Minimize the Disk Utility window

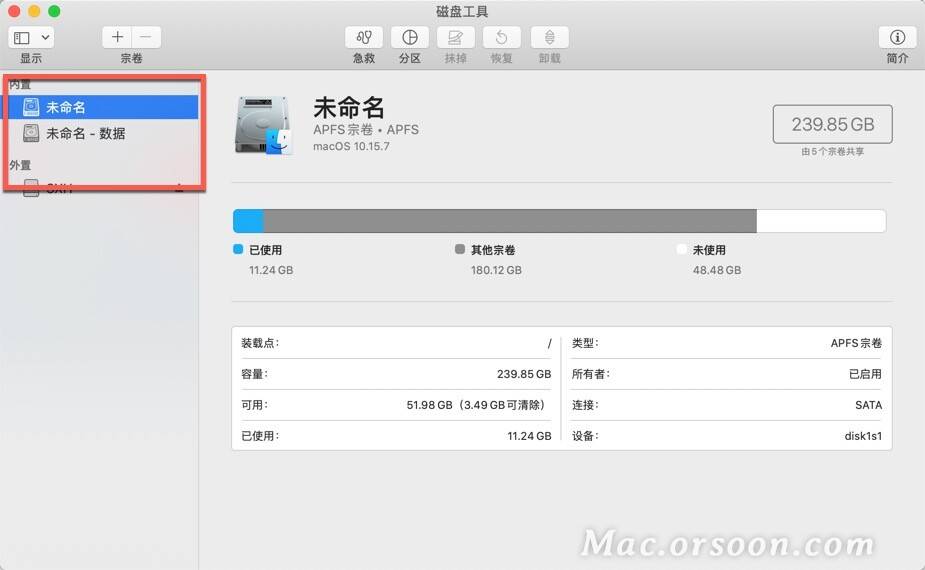point(34,11)
